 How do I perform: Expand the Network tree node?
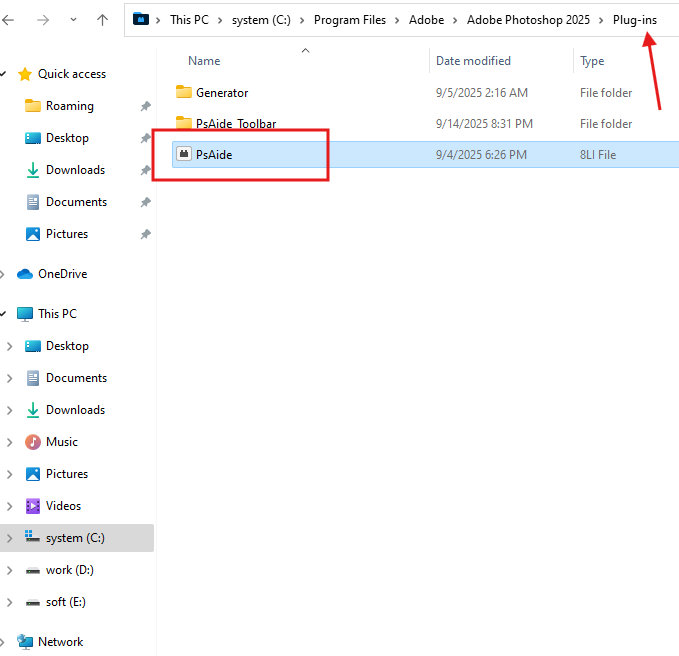[x=8, y=642]
